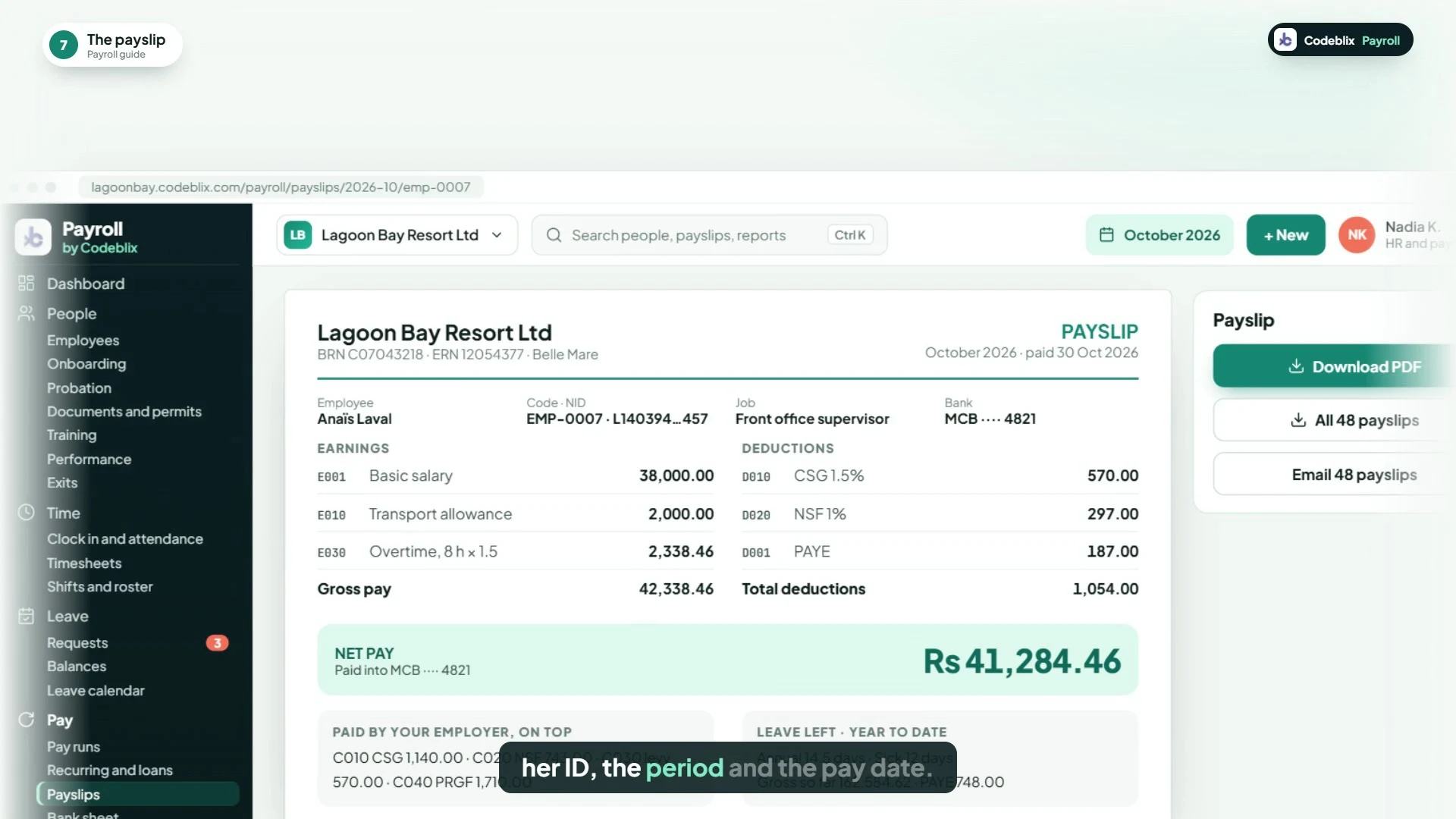
Task: Click Download PDF button
Action: [x=1335, y=366]
